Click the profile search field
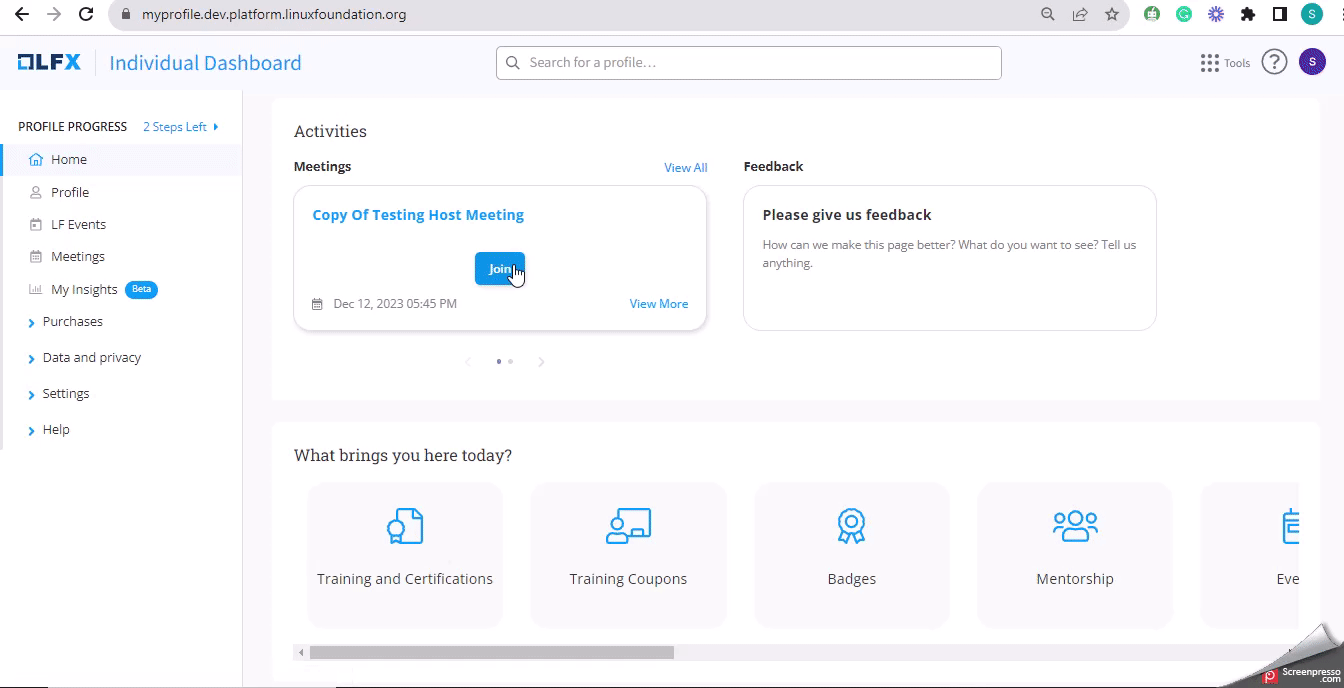Screen dimensions: 1344x688 [748, 63]
